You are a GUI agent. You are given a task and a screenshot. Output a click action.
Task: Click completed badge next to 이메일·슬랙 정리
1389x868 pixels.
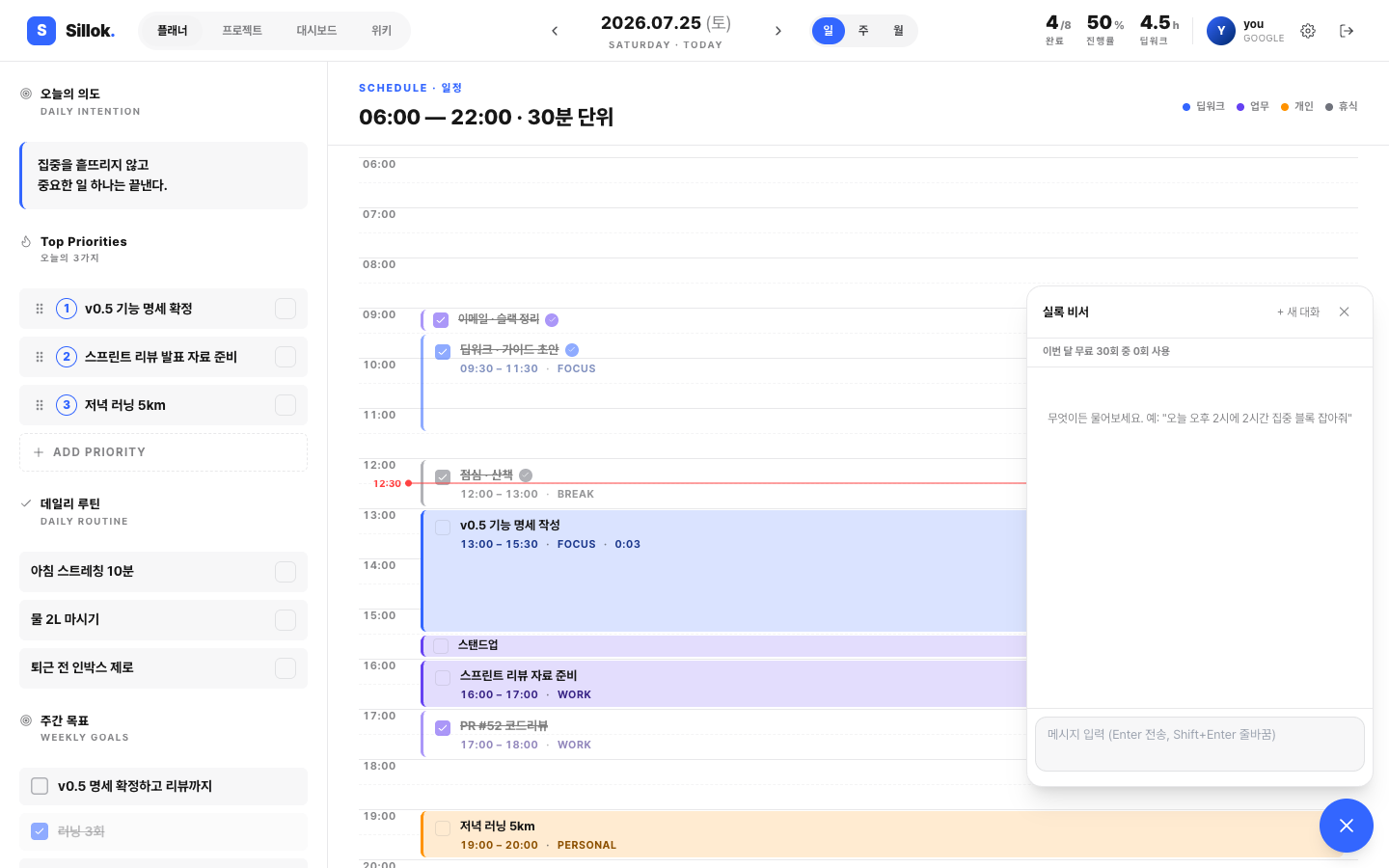[552, 320]
